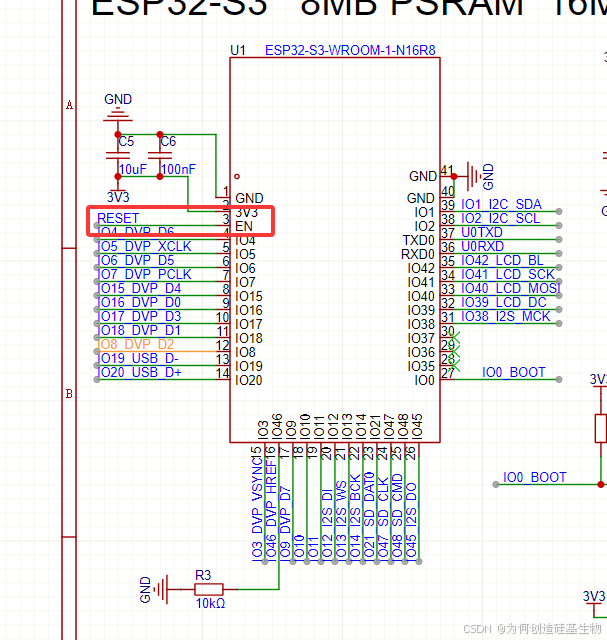This screenshot has height=640, width=607.
Task: Select the IO46_DVP_HREF vertical net label
Action: click(x=271, y=509)
